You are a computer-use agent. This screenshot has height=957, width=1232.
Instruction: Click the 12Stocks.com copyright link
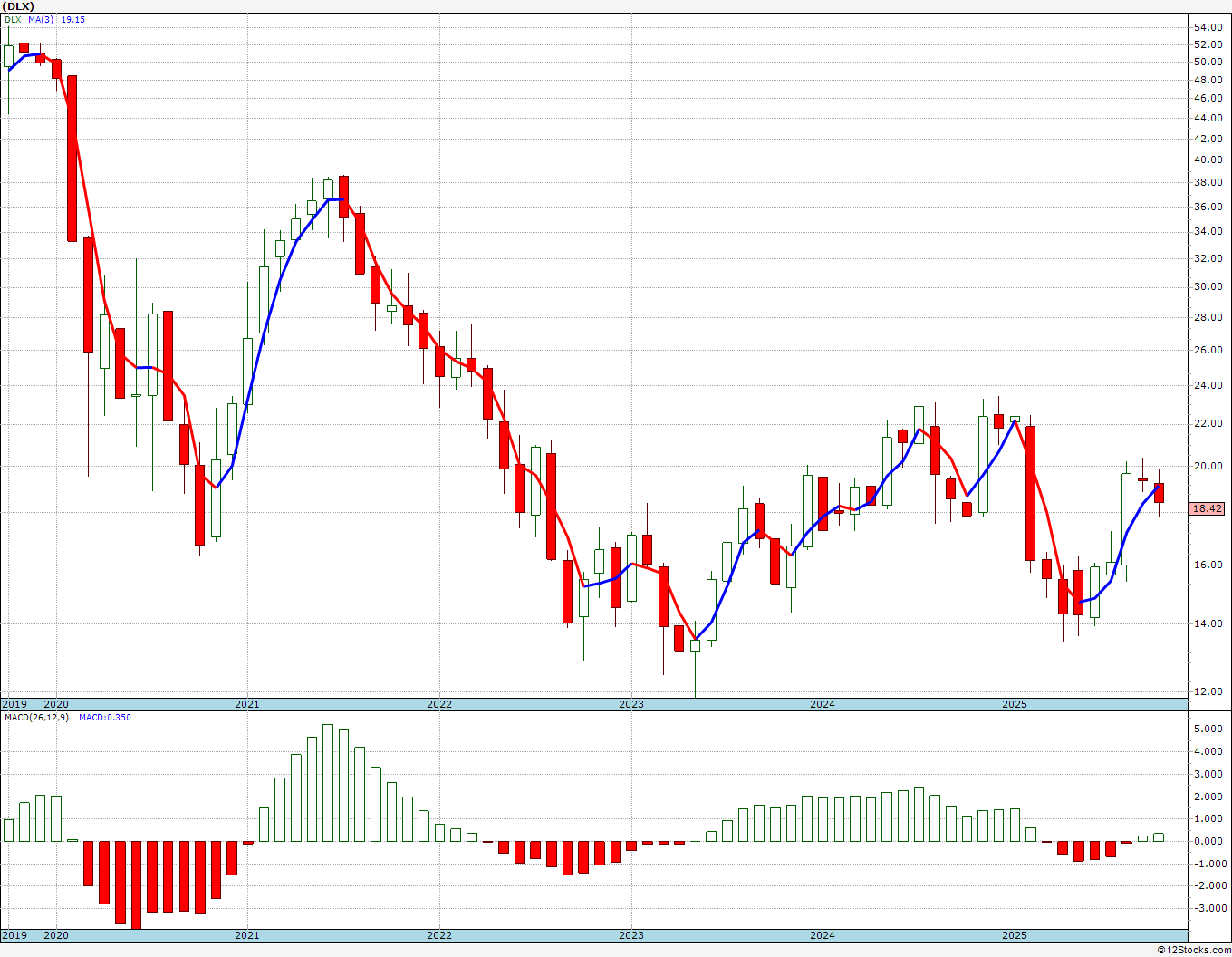tap(1194, 950)
